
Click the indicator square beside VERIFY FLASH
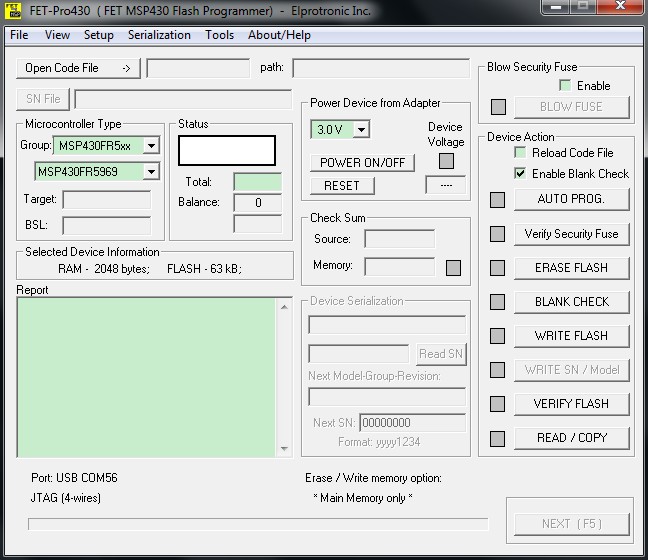click(x=497, y=404)
